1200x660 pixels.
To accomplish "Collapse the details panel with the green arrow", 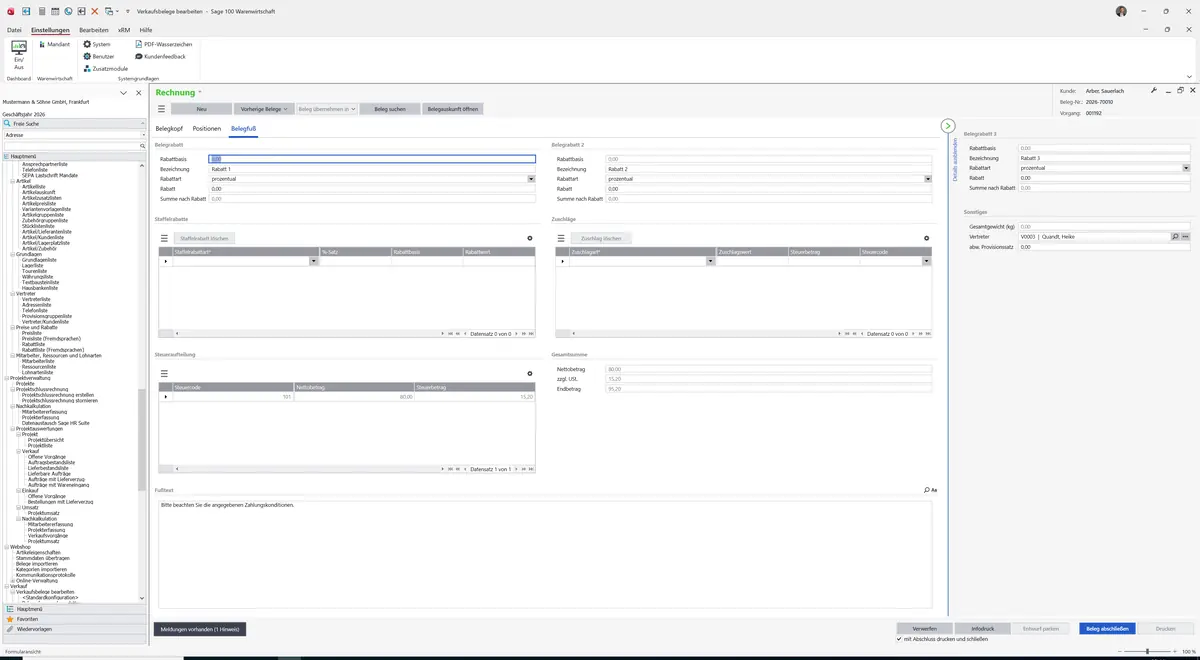I will pyautogui.click(x=948, y=126).
